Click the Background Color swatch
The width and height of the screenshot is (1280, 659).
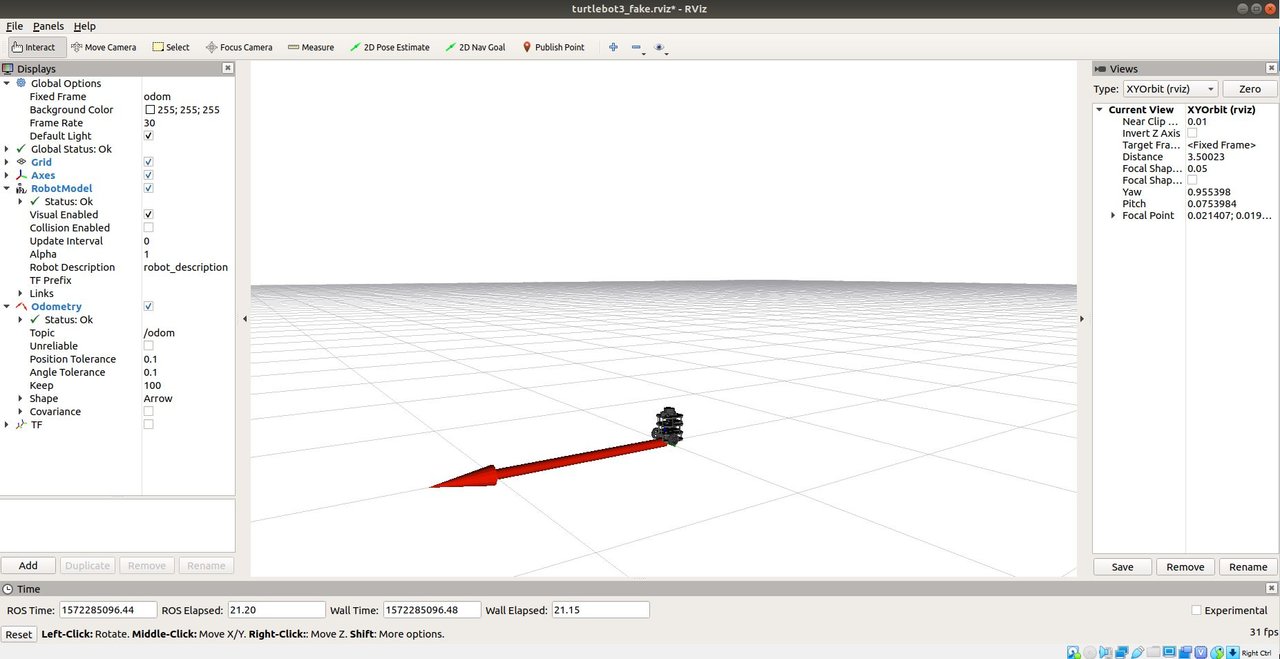coord(150,110)
